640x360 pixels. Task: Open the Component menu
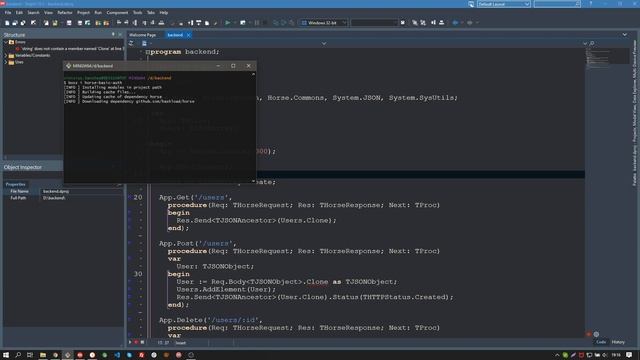117,13
